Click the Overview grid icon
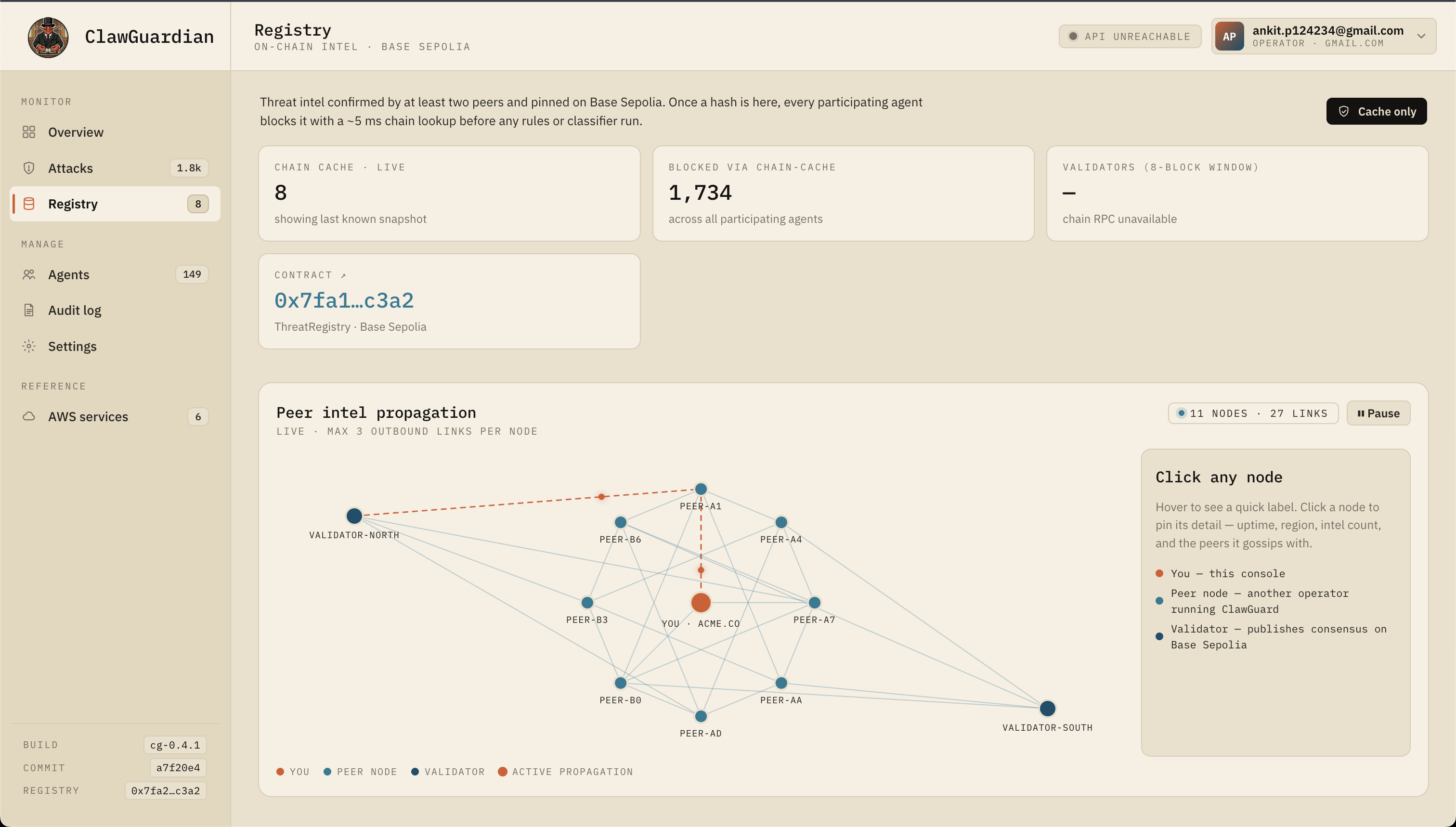The height and width of the screenshot is (827, 1456). (29, 132)
